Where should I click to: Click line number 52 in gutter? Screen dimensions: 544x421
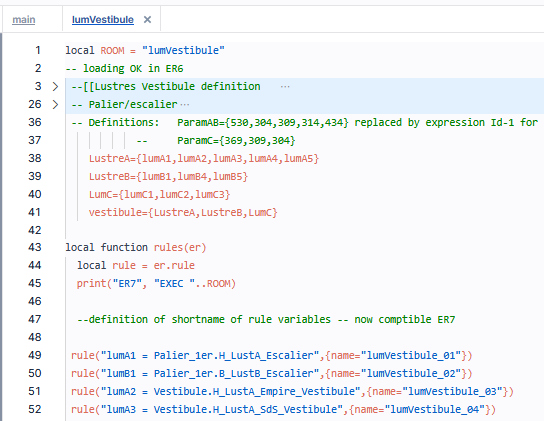[x=35, y=409]
